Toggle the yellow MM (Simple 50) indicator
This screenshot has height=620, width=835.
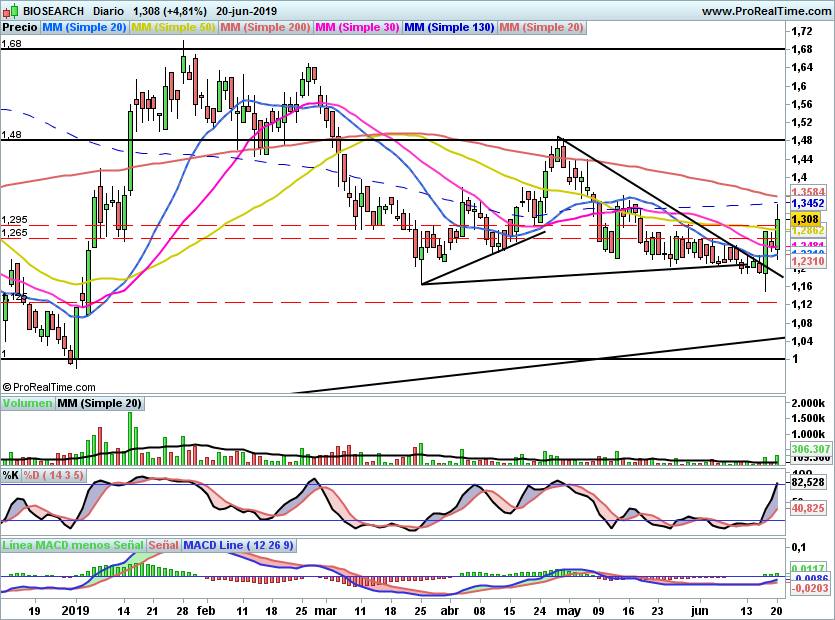(173, 28)
